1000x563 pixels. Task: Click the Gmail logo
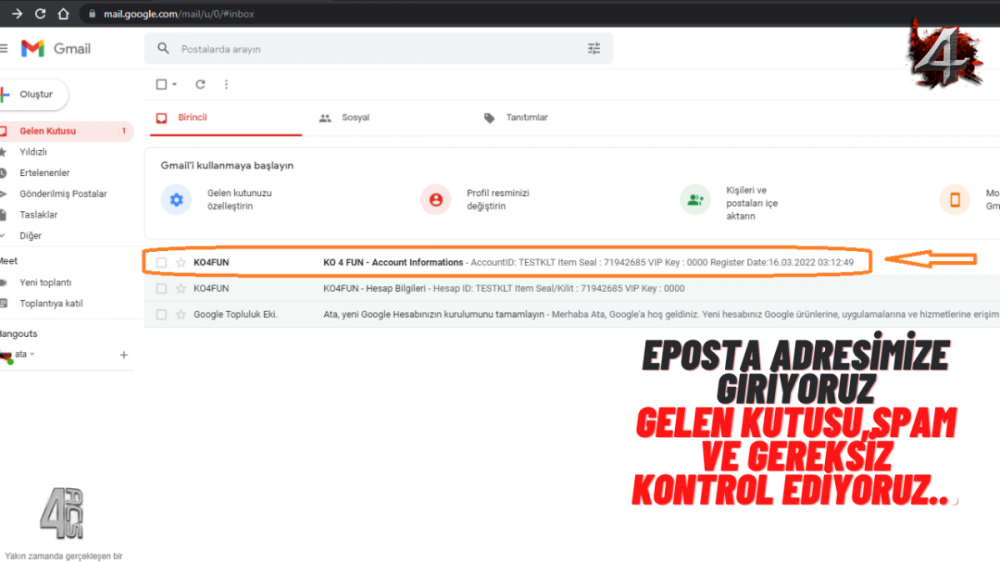tap(55, 48)
